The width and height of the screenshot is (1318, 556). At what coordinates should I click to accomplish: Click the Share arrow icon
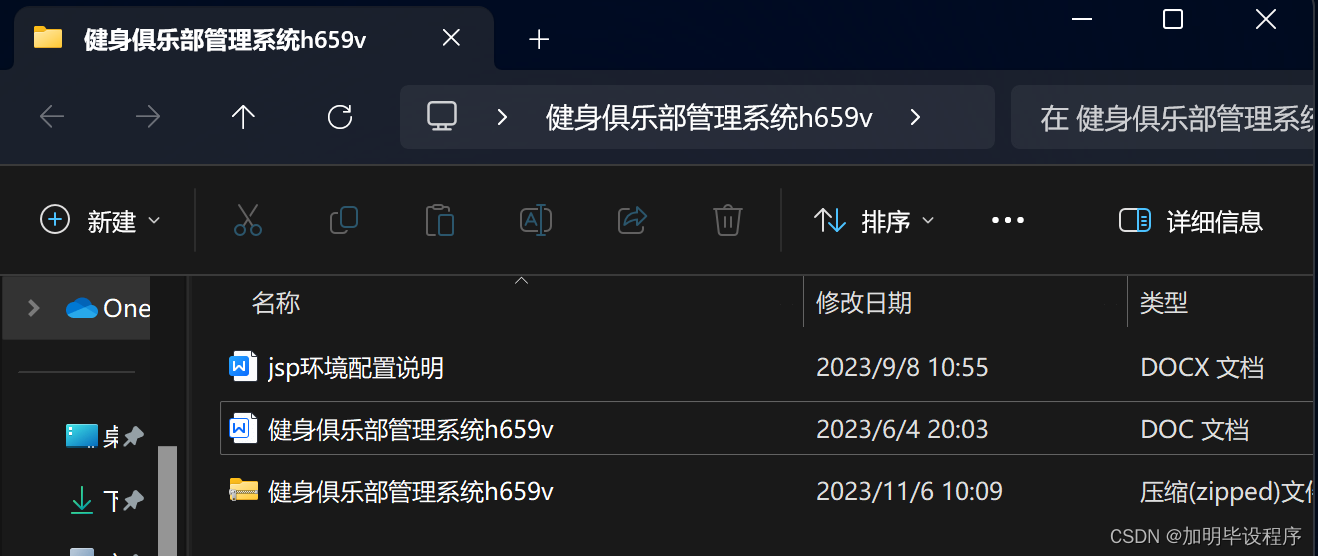point(632,220)
